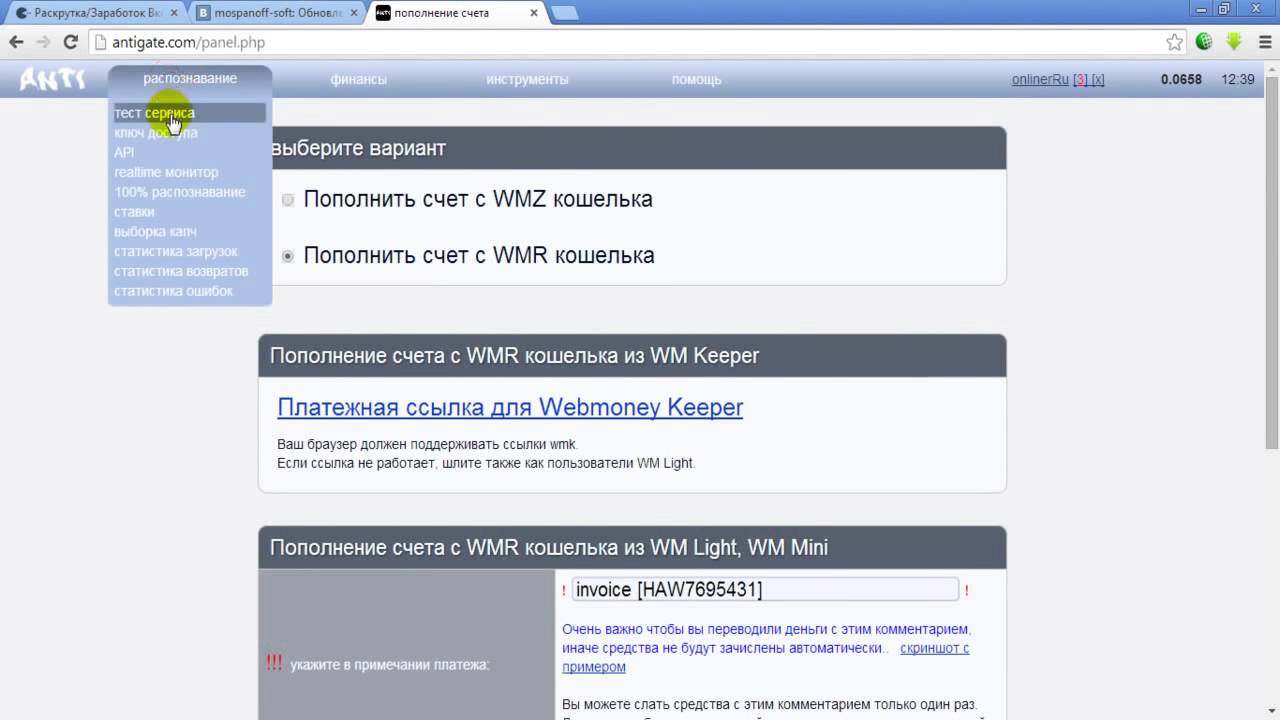Click the invoice [HAW7695431] field
Screen dimensions: 1280x720
765,590
